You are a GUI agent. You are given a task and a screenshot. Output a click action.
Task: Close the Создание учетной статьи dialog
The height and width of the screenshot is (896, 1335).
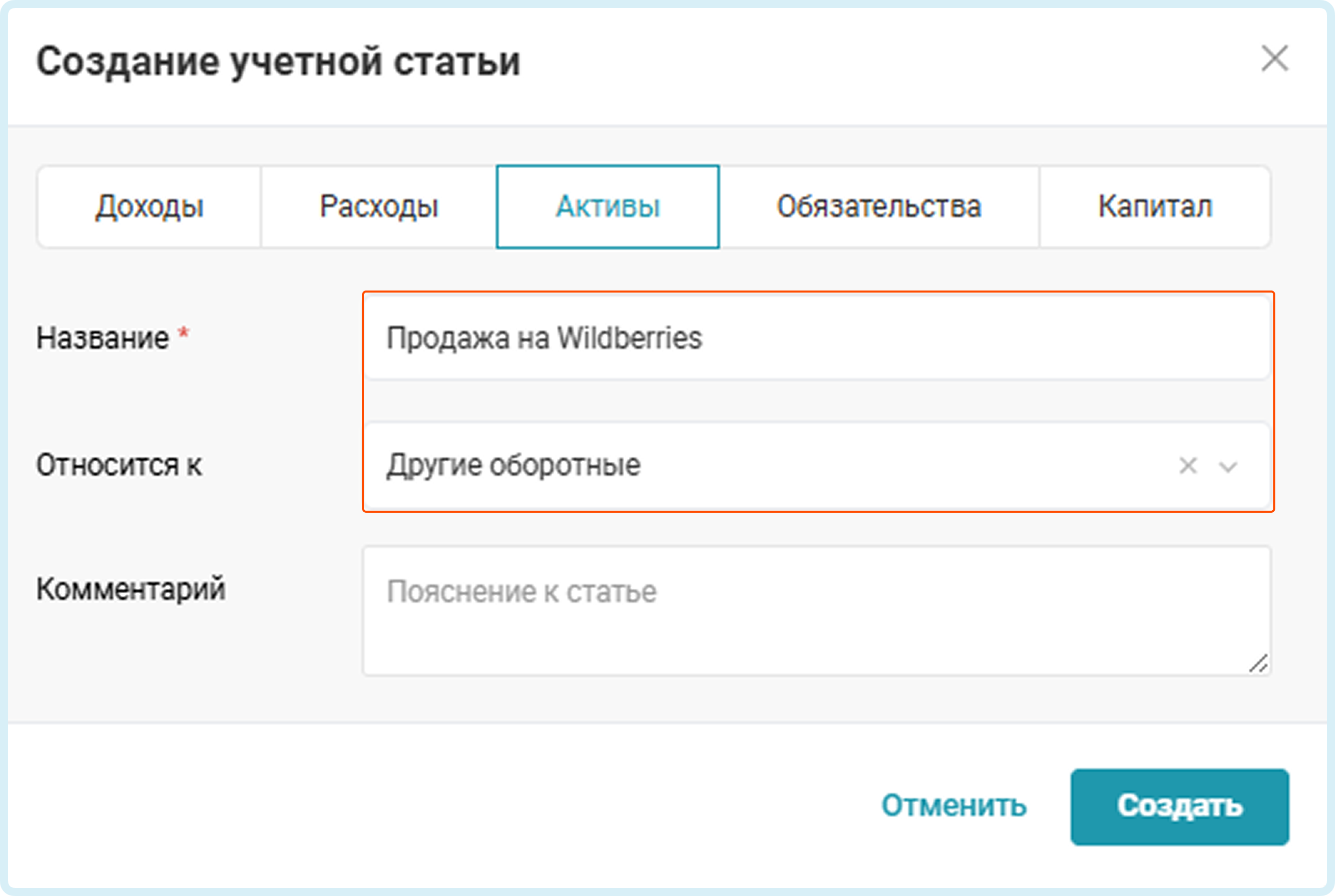(1274, 59)
